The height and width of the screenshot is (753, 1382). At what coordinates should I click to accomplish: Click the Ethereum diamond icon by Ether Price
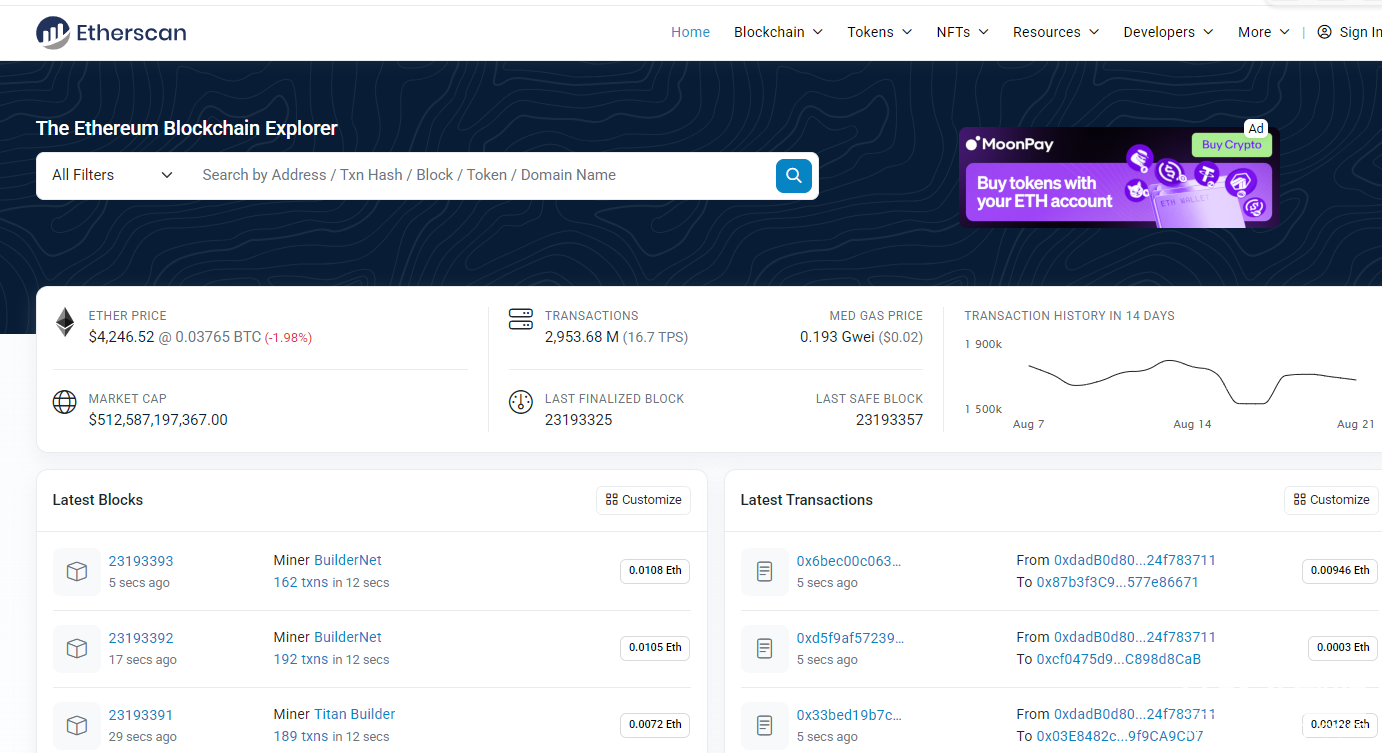coord(65,322)
